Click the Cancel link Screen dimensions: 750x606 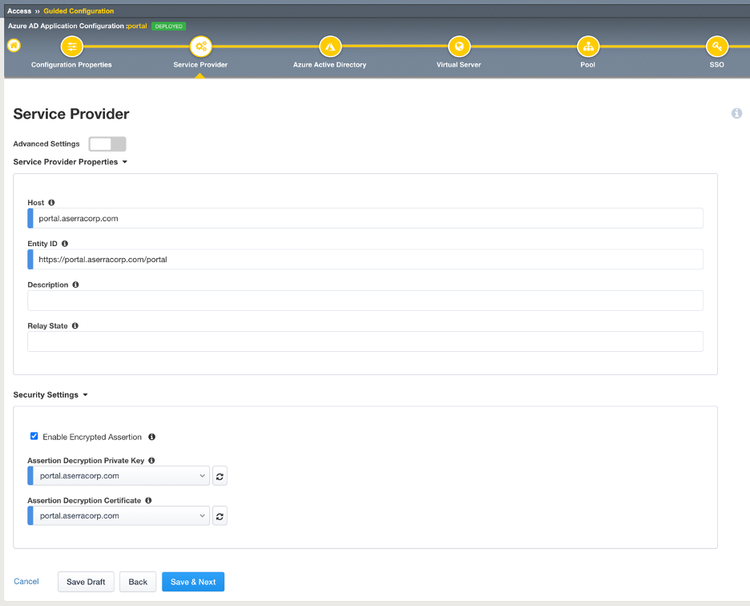tap(26, 581)
